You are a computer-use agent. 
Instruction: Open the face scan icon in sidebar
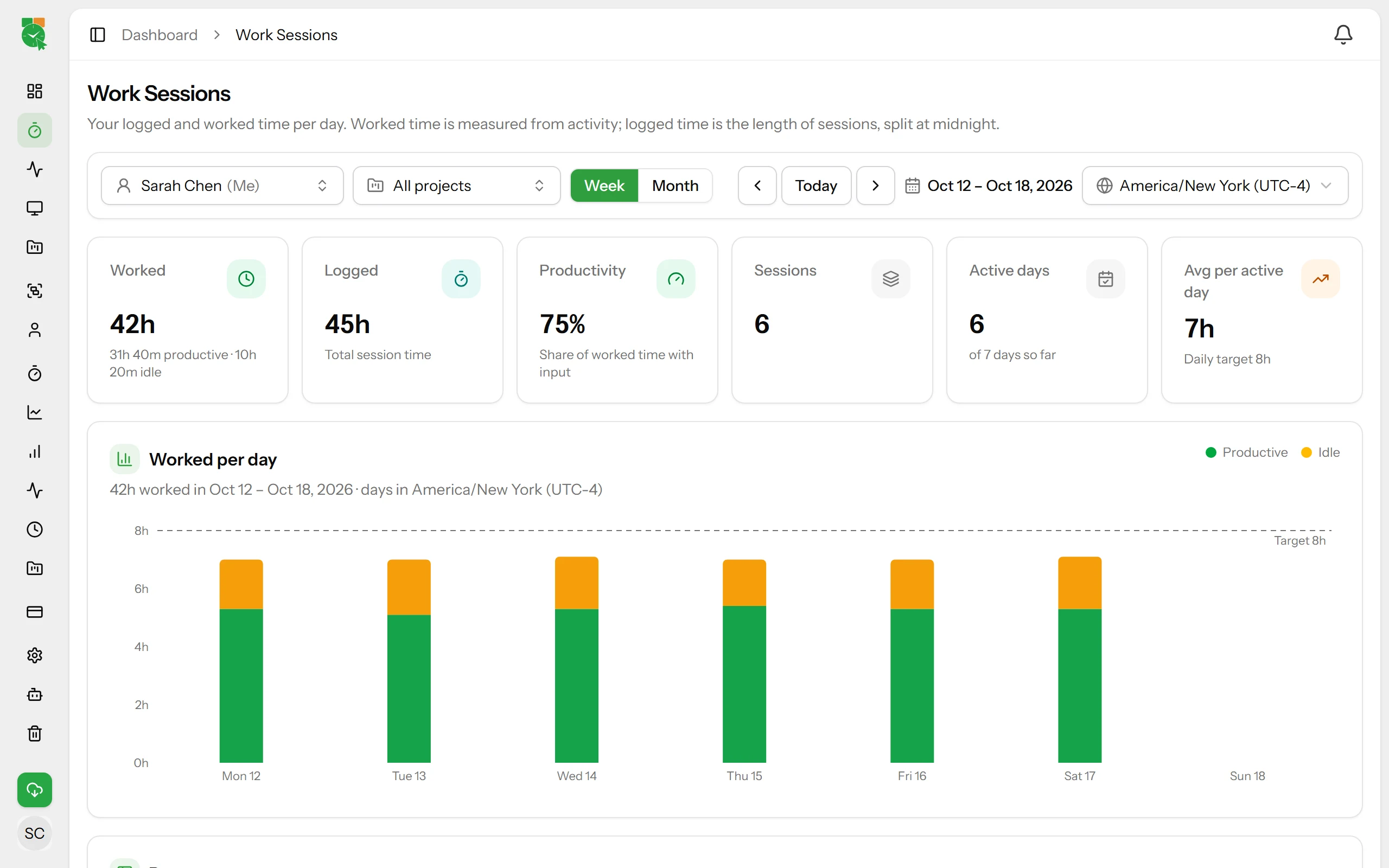[34, 290]
